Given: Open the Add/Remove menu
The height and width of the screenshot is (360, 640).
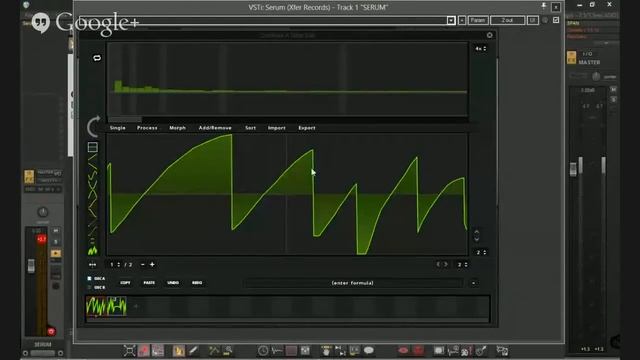Looking at the screenshot, I should pyautogui.click(x=215, y=128).
